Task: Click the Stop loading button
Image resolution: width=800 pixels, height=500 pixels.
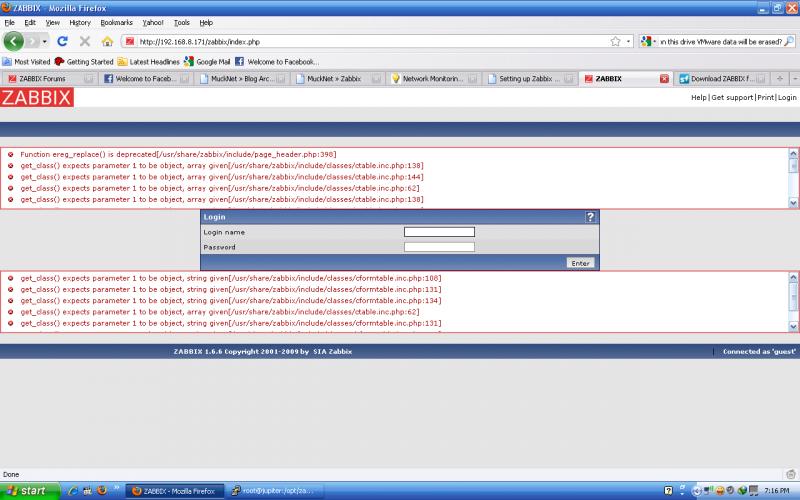Action: tap(85, 41)
